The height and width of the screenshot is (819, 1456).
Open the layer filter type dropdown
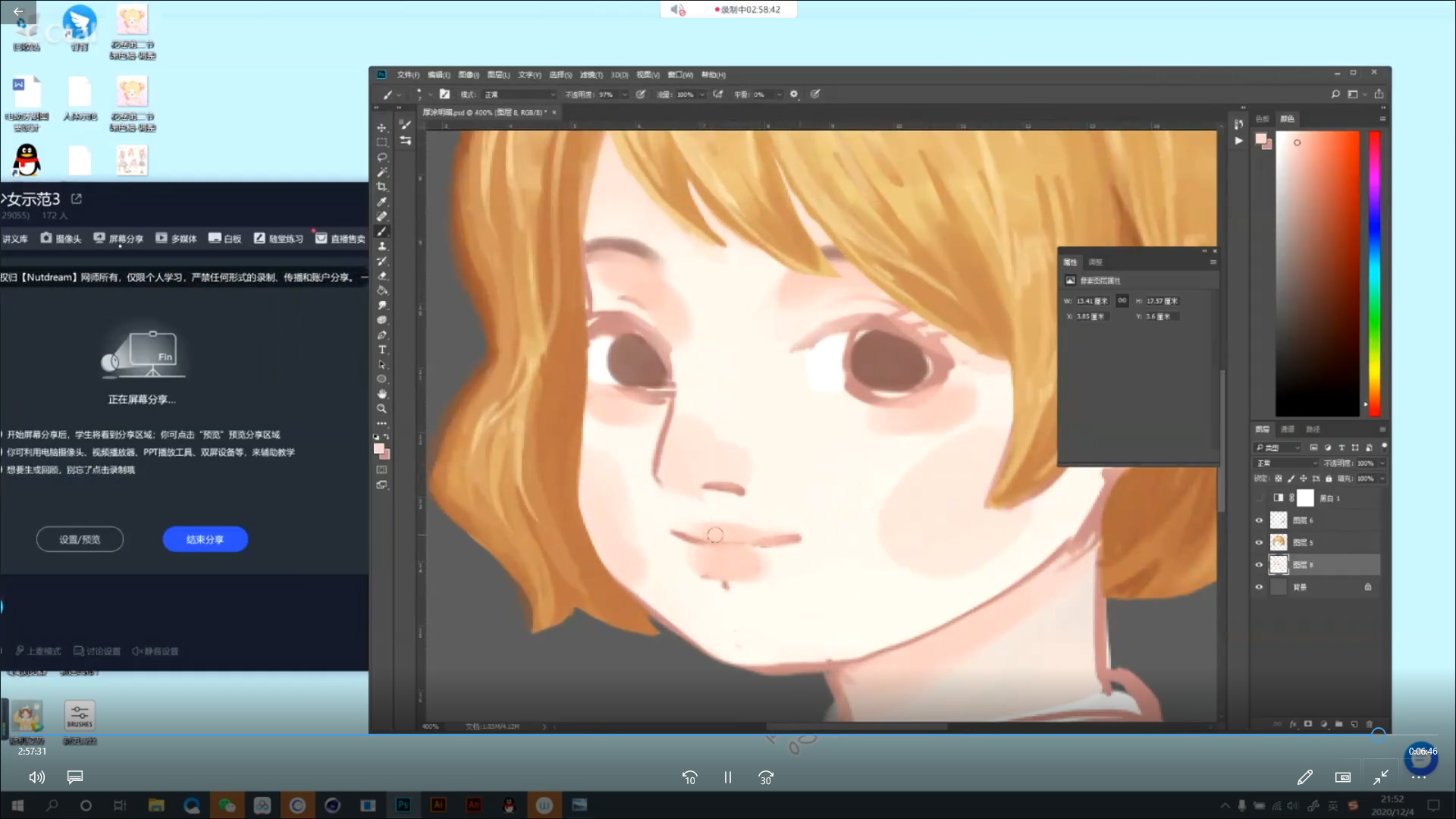(x=1278, y=447)
